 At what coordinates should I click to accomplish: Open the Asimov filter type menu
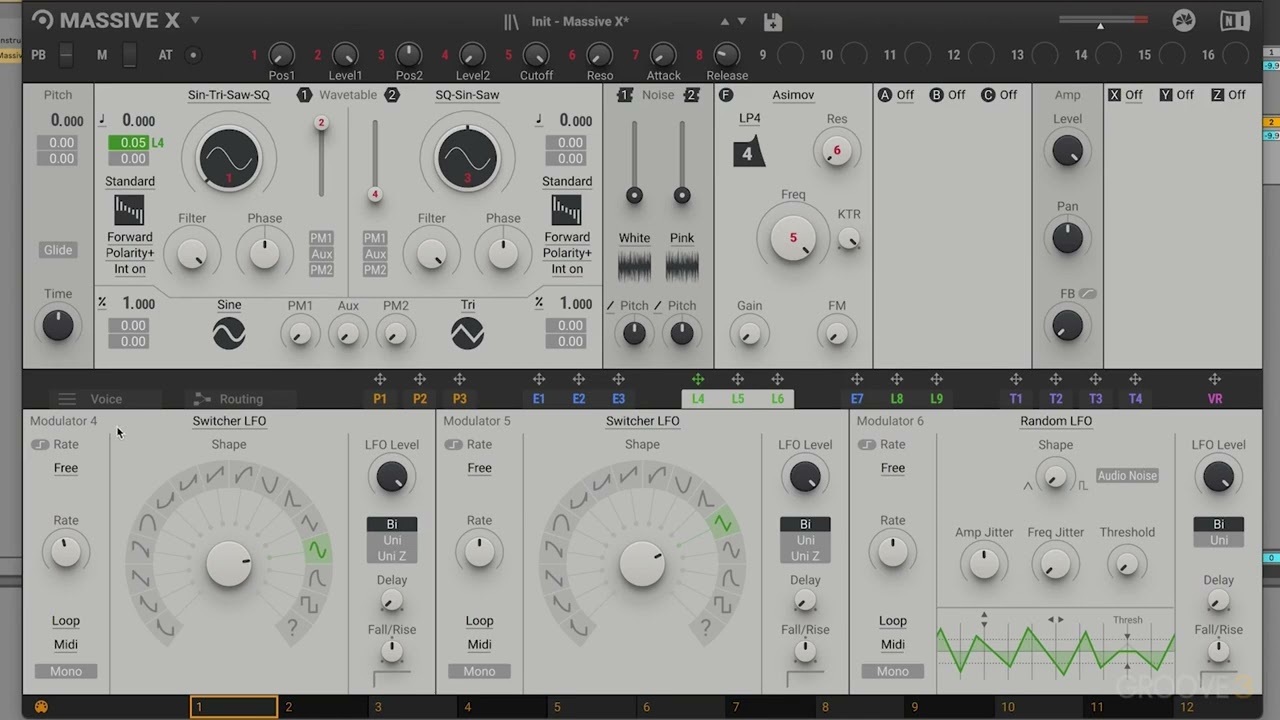point(793,95)
